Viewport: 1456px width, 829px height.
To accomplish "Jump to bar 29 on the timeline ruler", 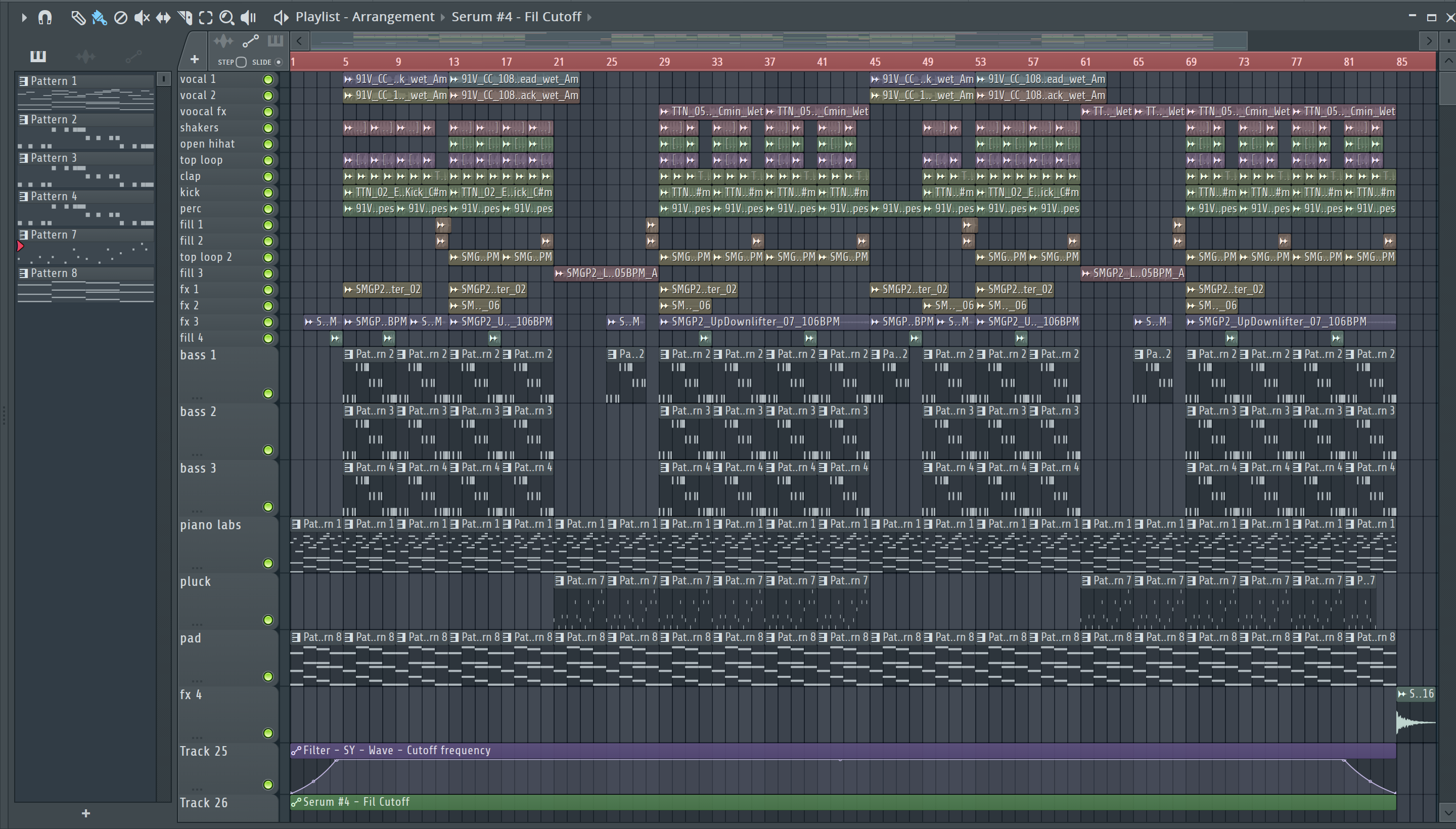I will pyautogui.click(x=664, y=62).
